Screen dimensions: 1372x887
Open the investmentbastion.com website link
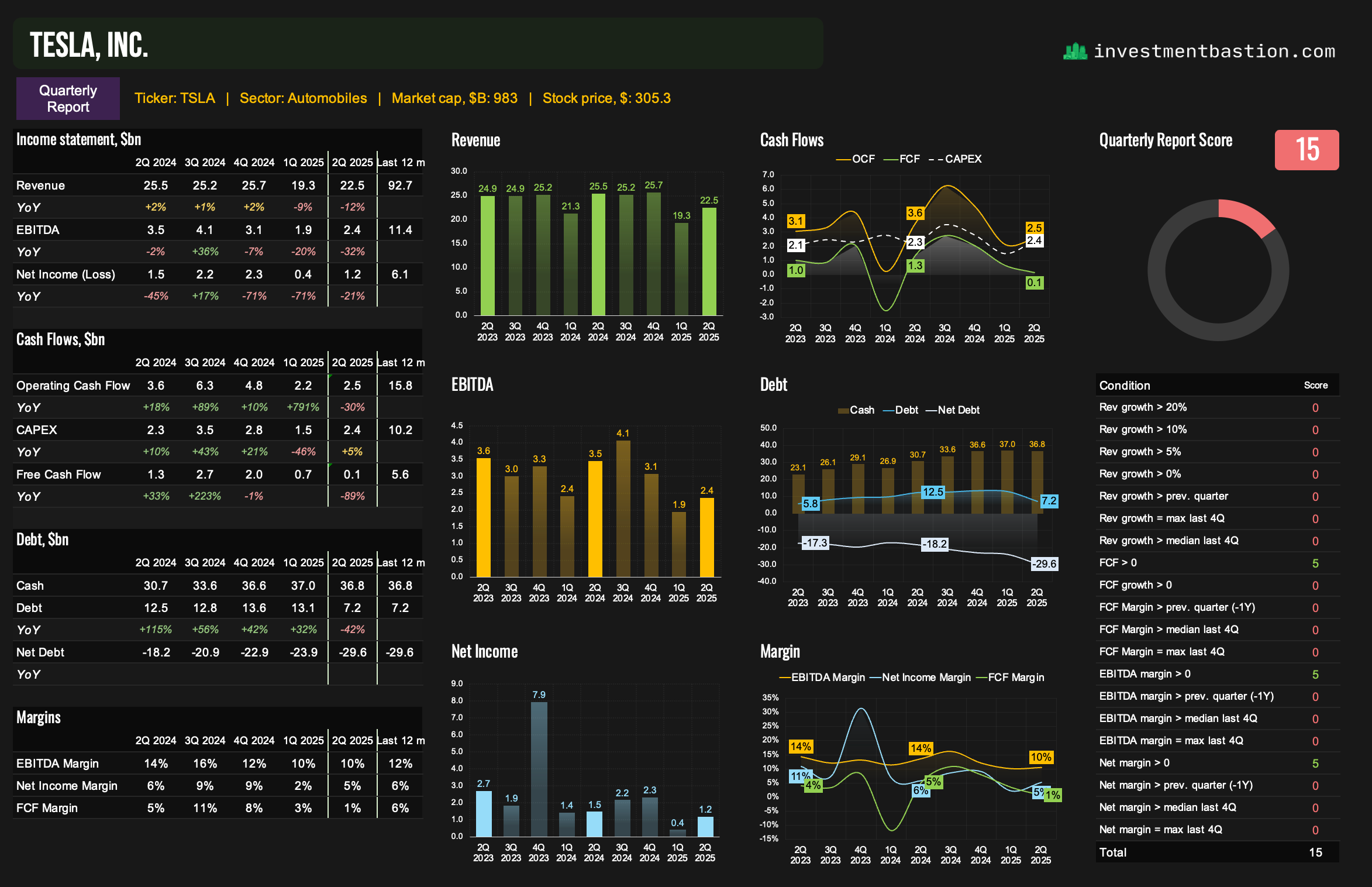[1215, 51]
